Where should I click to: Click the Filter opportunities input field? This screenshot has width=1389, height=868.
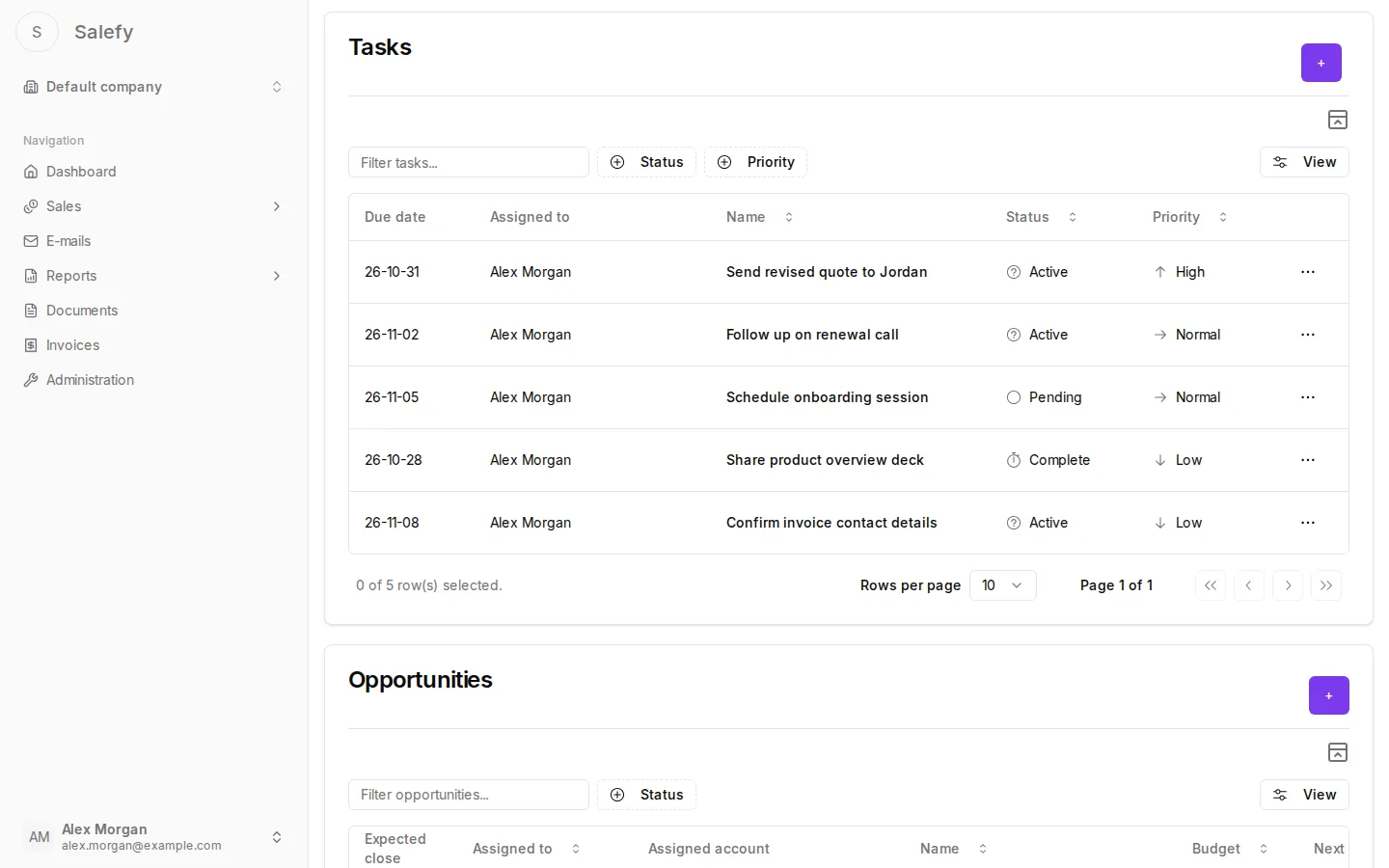click(469, 795)
